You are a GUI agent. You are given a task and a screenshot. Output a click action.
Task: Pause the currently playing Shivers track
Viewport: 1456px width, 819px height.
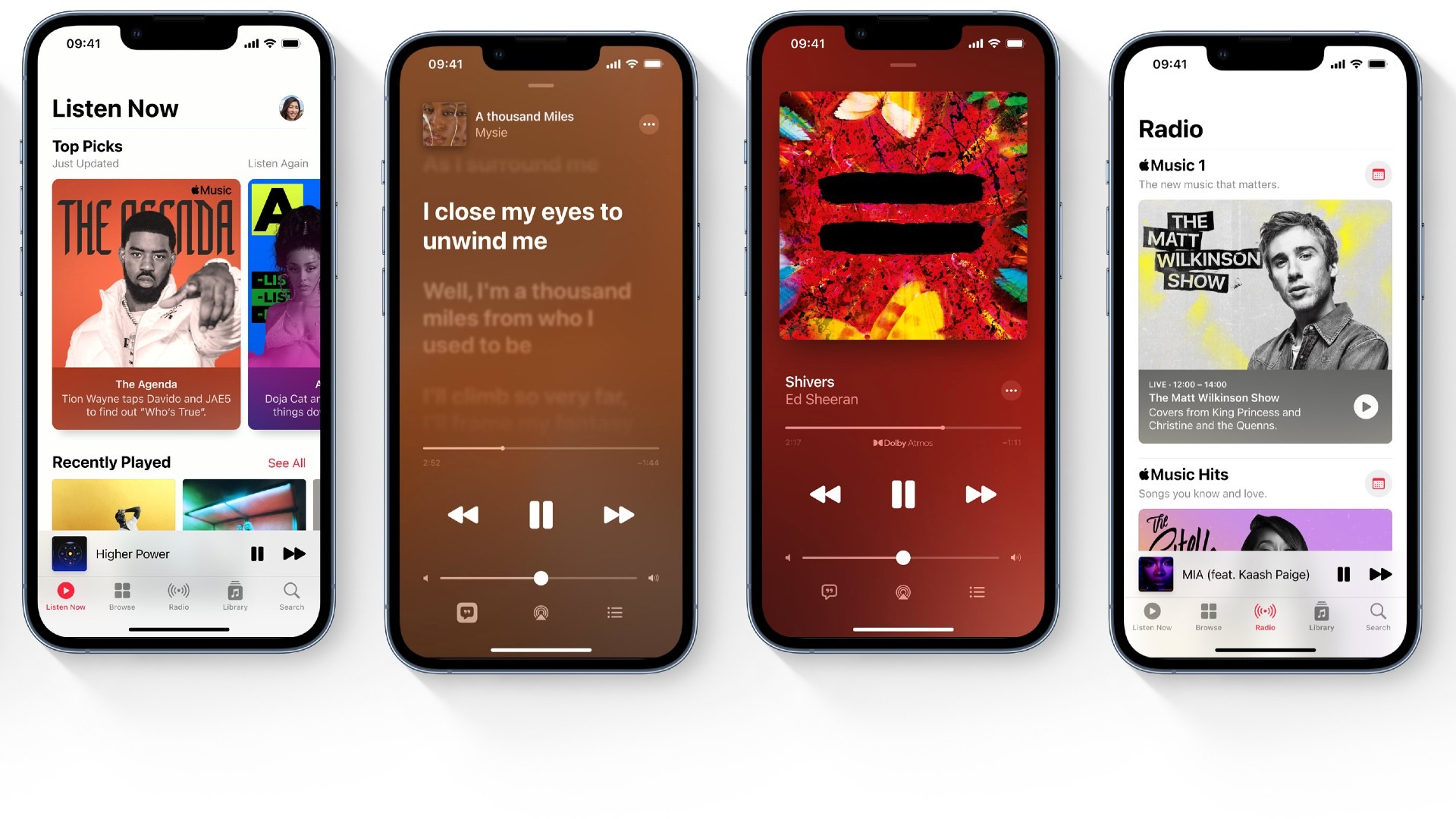coord(901,494)
